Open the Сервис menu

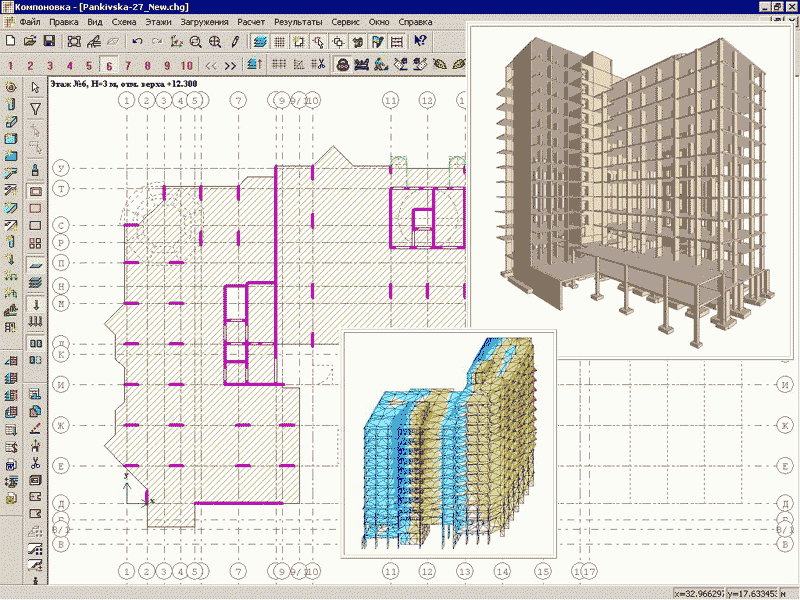point(345,22)
